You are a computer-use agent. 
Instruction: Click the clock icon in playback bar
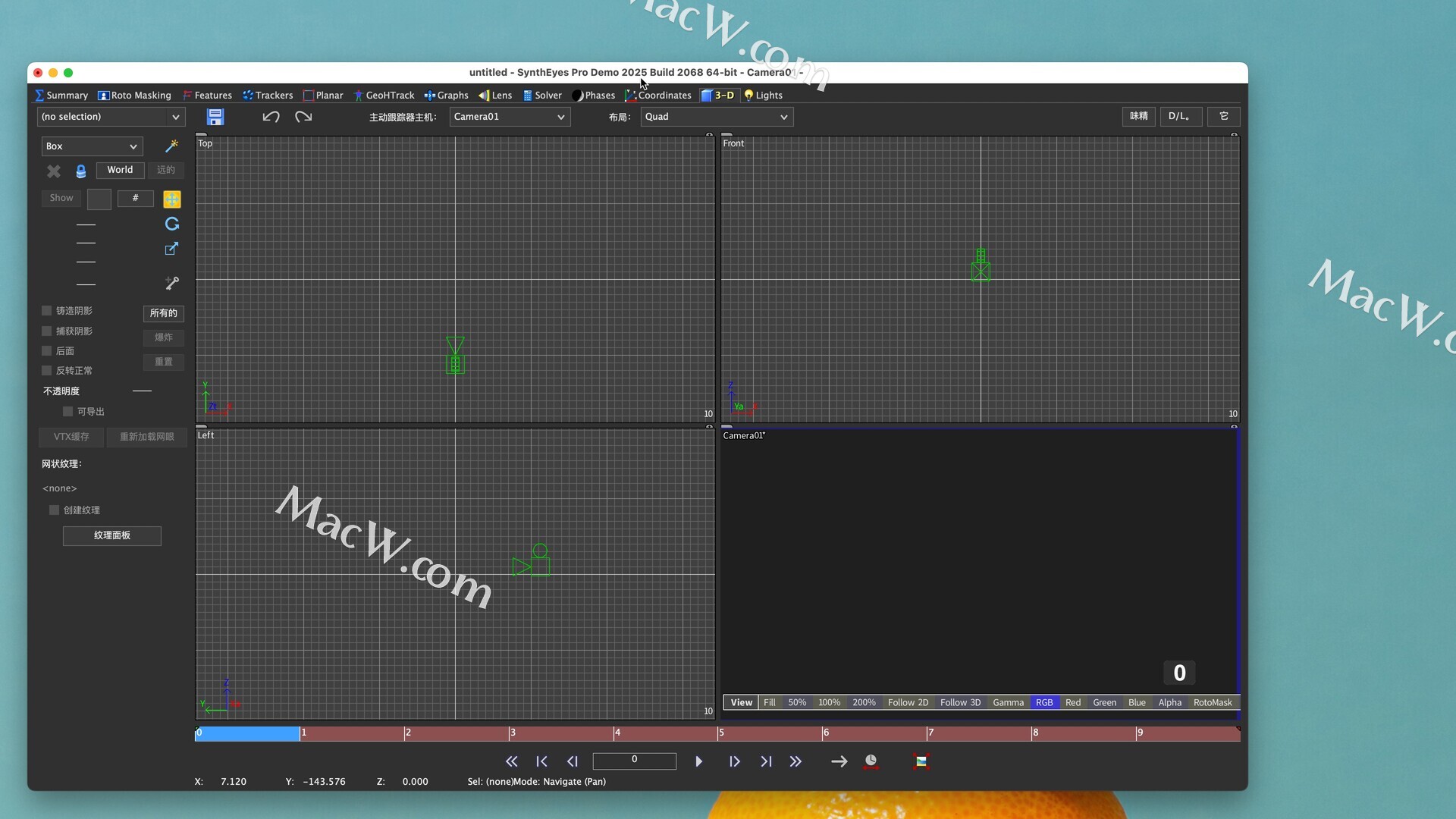(x=871, y=761)
